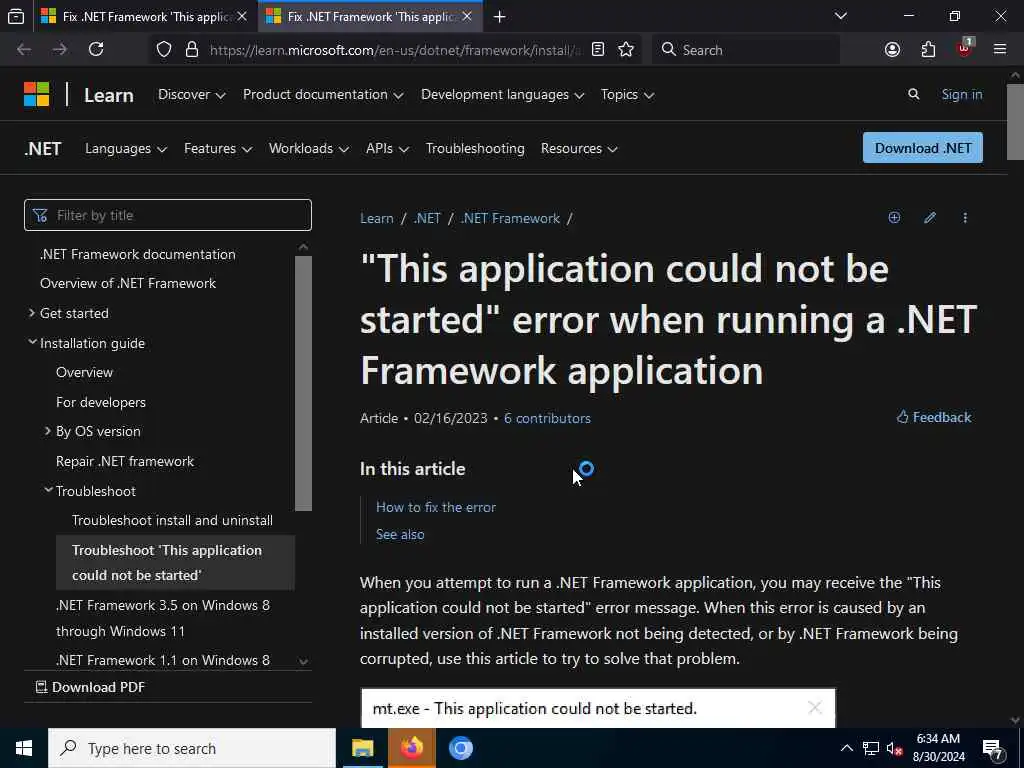This screenshot has height=768, width=1024.
Task: Click the Windows Start button
Action: click(x=24, y=748)
